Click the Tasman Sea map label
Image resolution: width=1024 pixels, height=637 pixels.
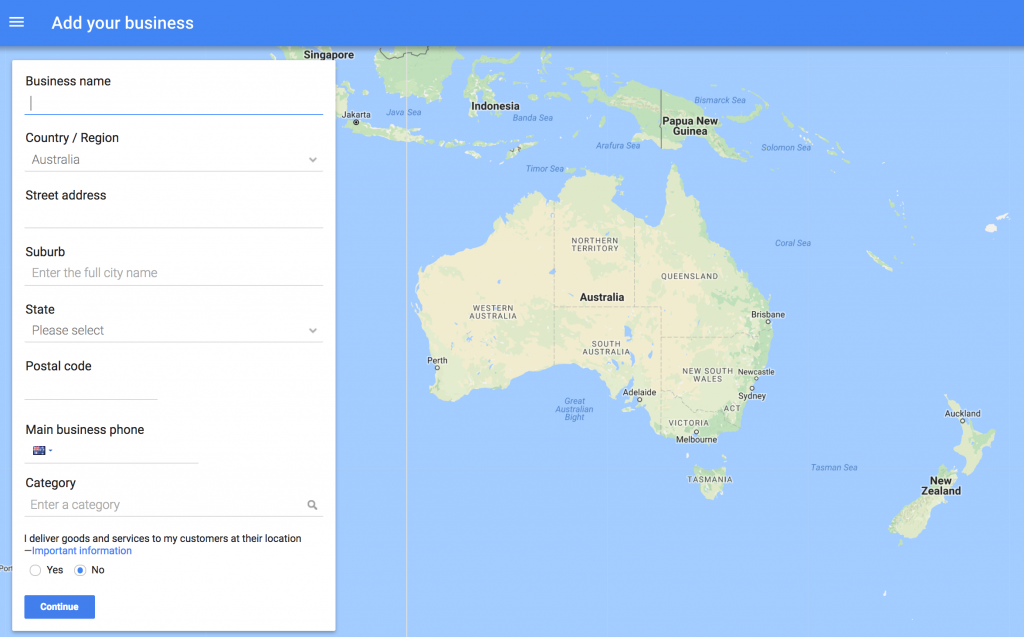[x=834, y=468]
